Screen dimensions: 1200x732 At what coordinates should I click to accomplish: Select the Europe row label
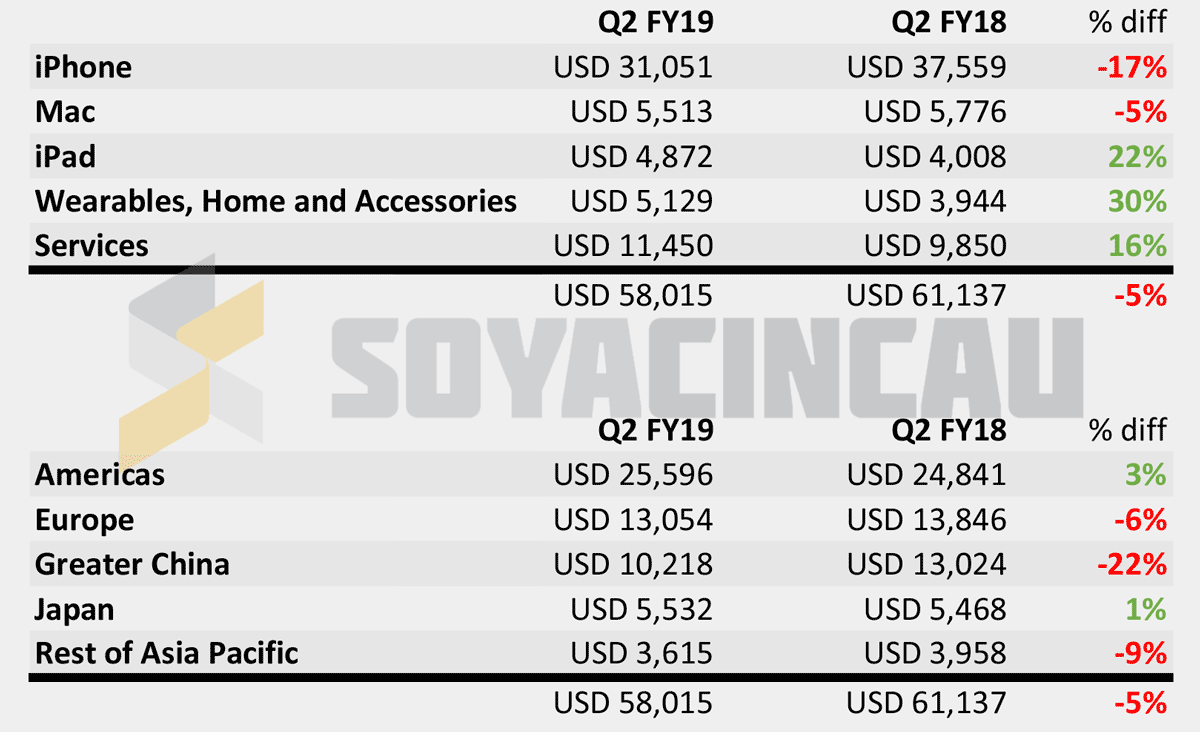84,520
